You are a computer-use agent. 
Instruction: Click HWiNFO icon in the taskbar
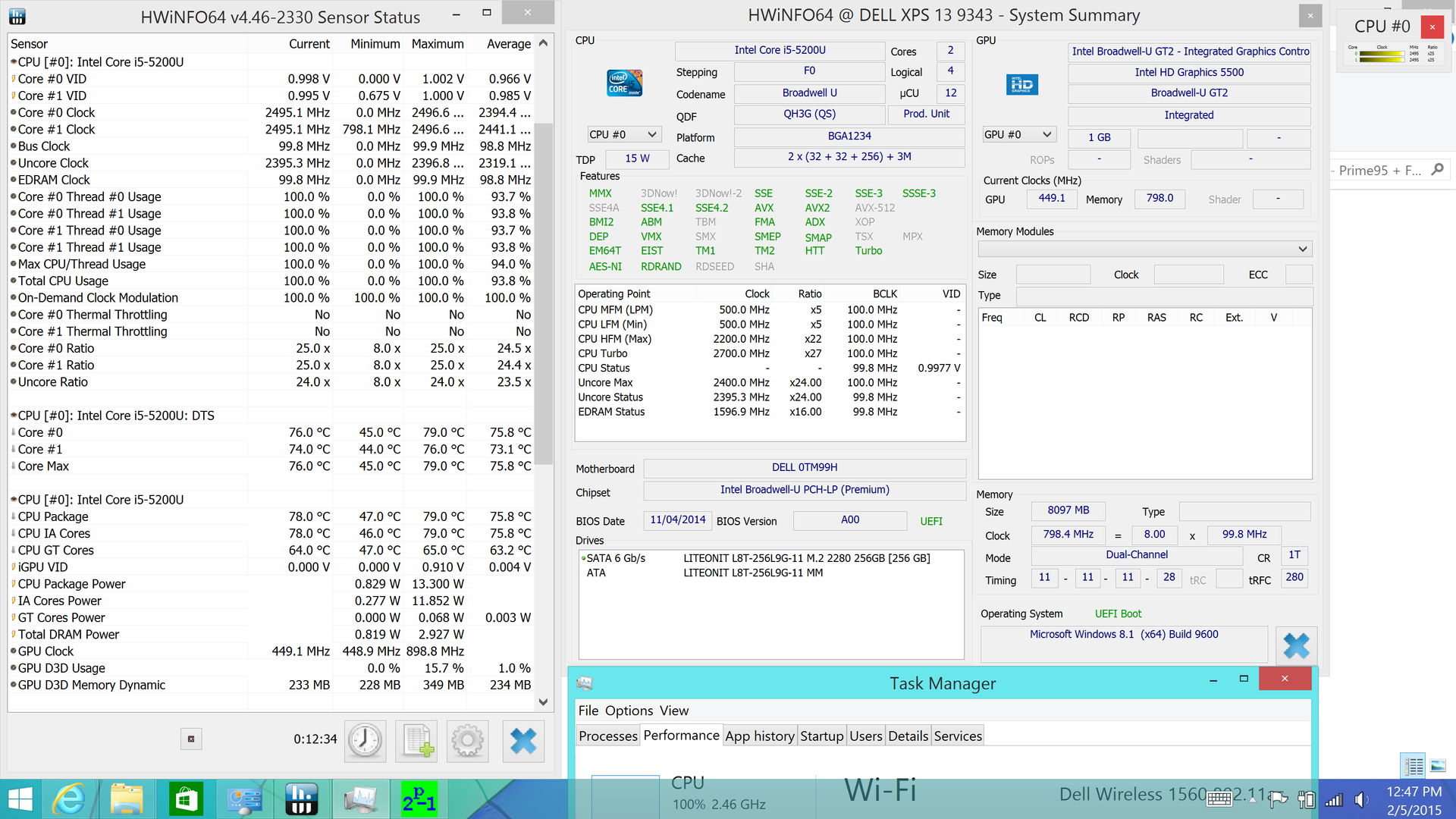[x=302, y=799]
